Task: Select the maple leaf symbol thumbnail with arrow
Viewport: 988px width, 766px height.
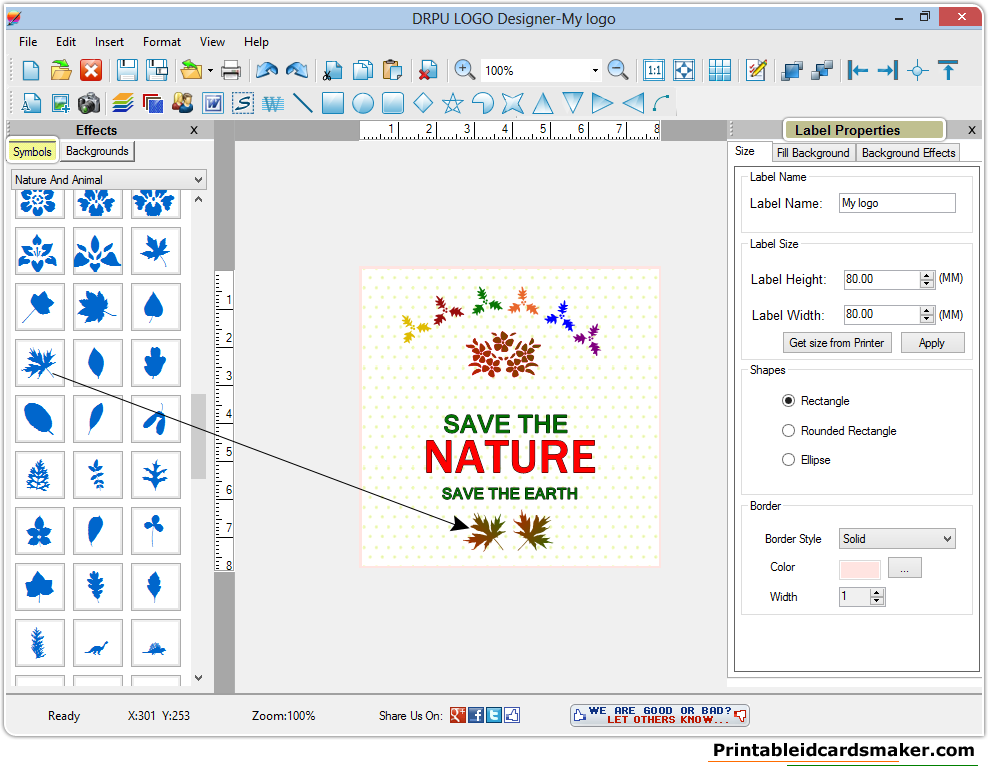Action: (x=39, y=362)
